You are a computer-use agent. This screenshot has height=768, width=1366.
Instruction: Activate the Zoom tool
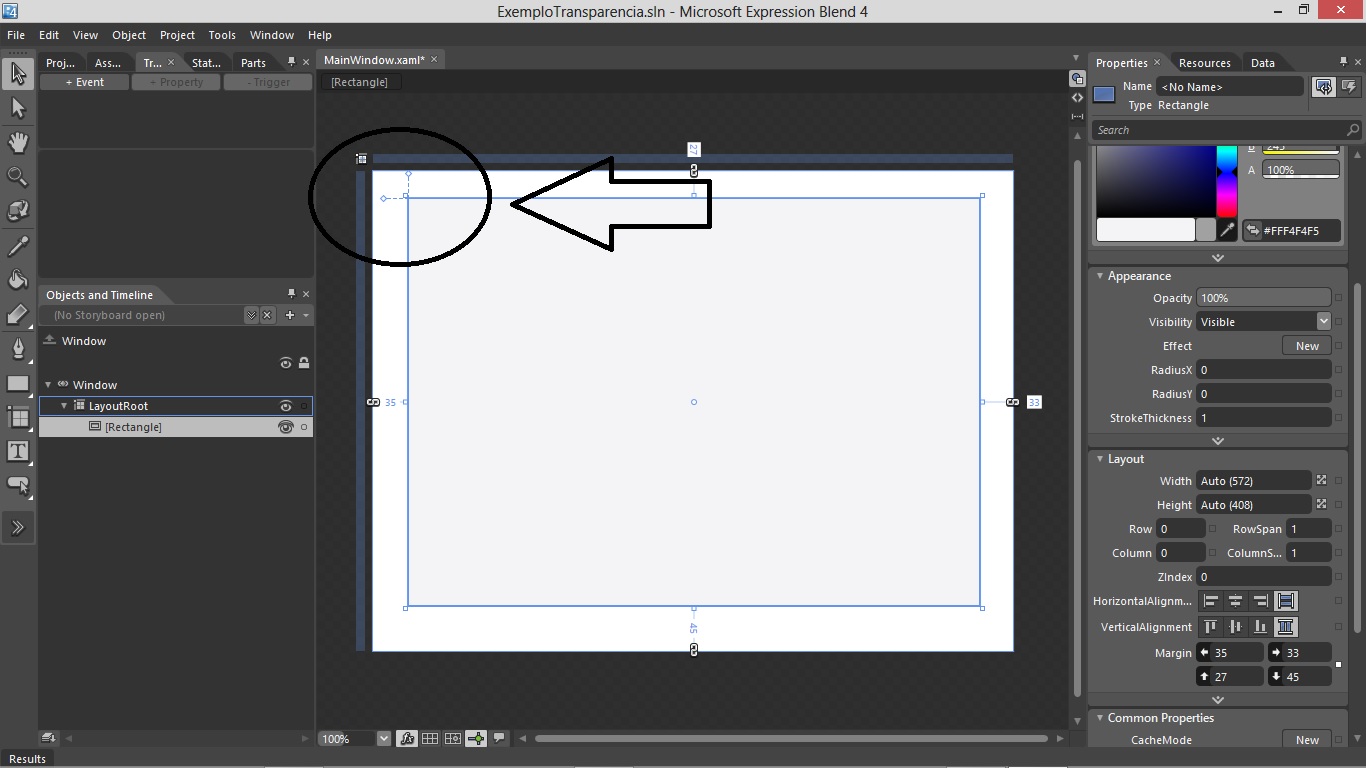coord(17,176)
